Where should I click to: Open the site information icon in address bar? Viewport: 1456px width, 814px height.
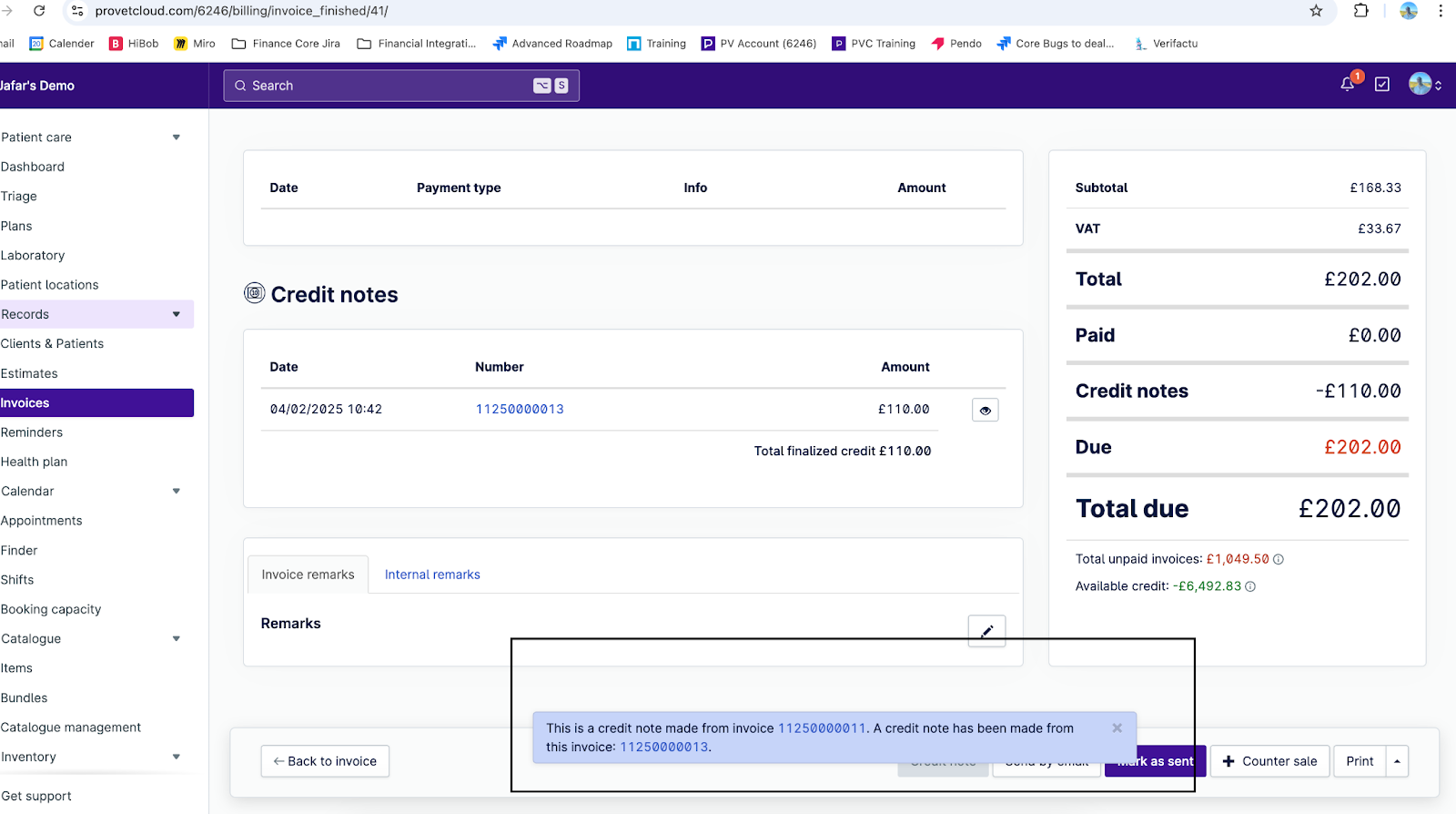point(77,11)
